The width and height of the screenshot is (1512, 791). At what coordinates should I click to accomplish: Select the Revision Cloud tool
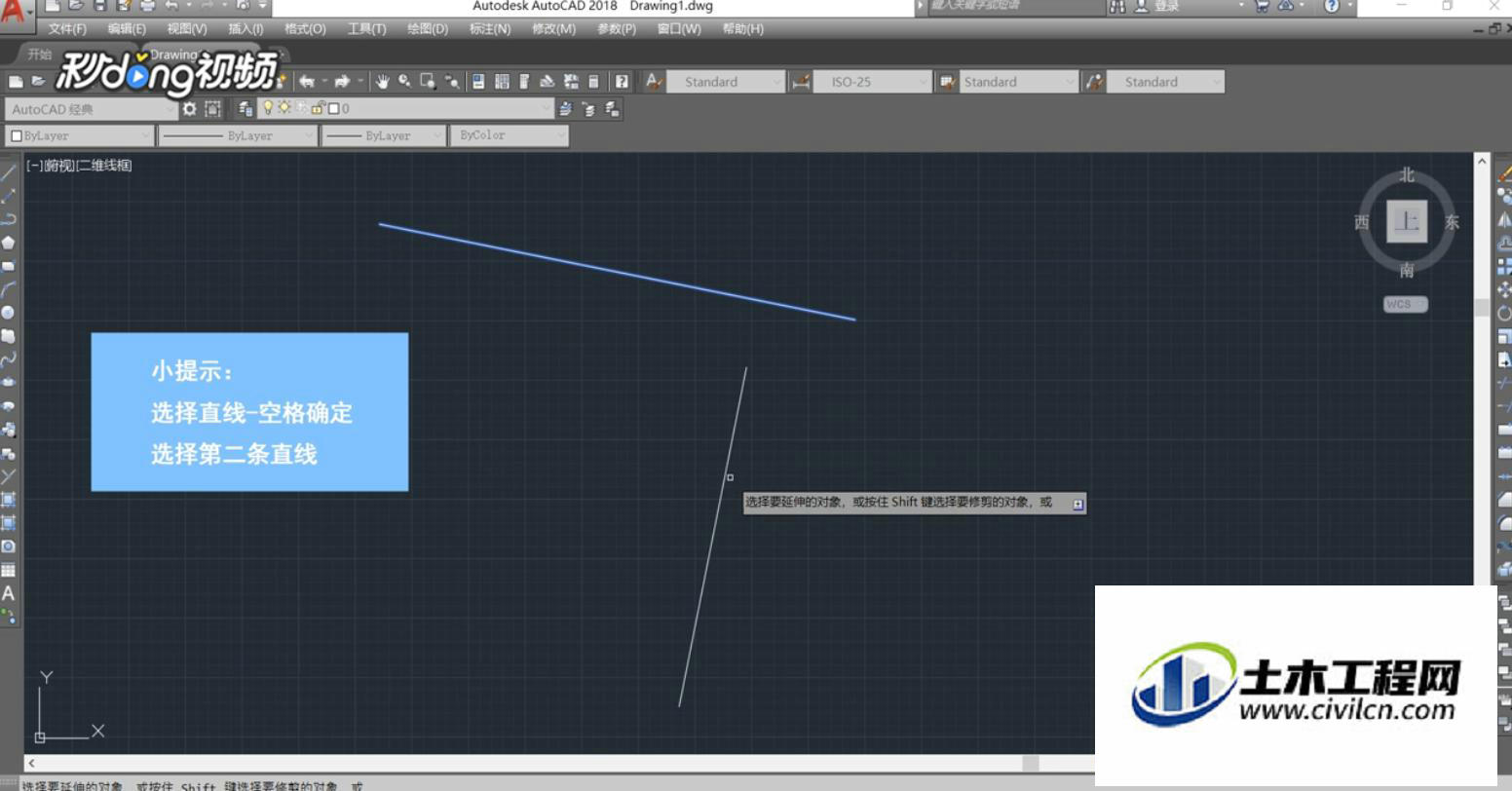pos(8,336)
